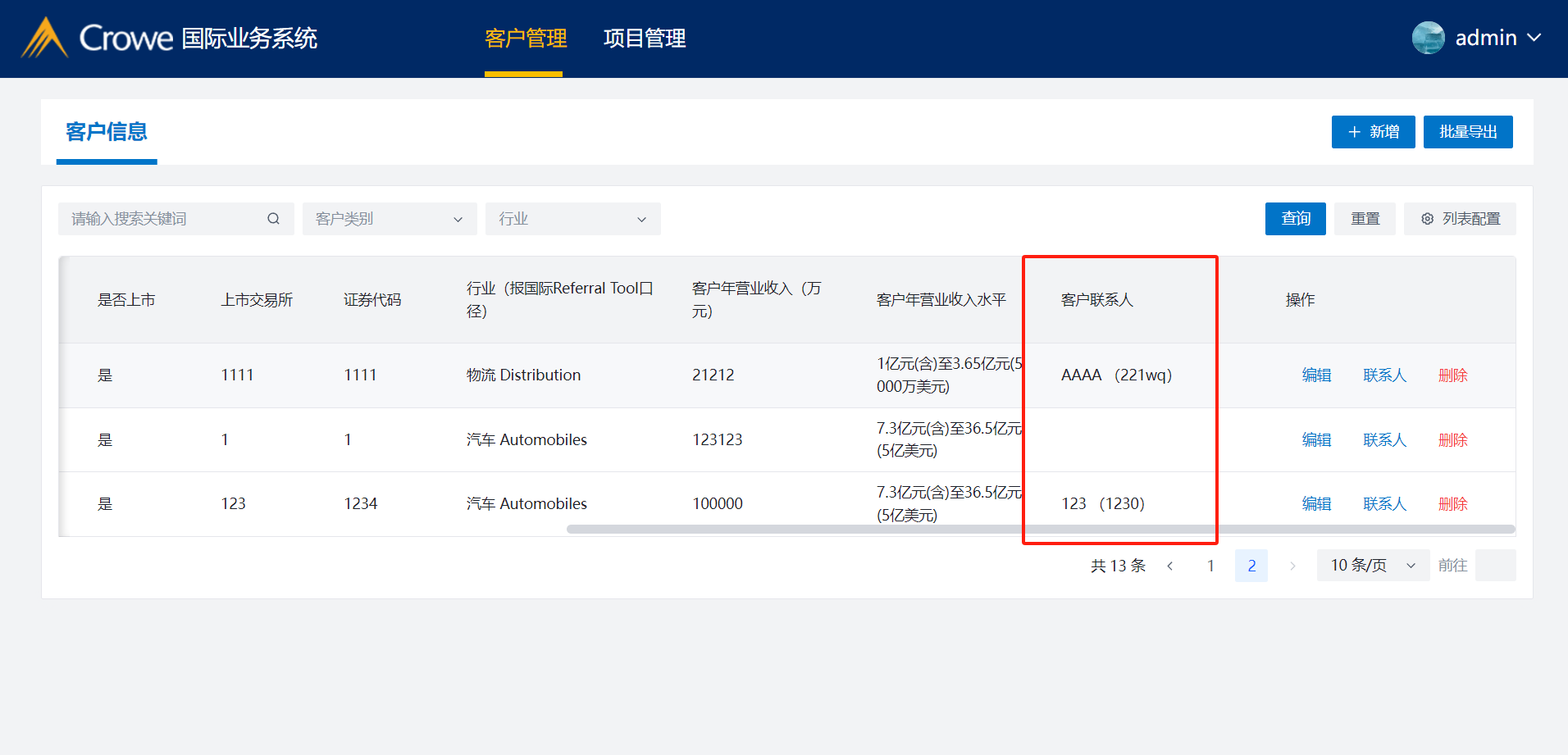The height and width of the screenshot is (755, 1568).
Task: Go to previous page arrow
Action: (1170, 566)
